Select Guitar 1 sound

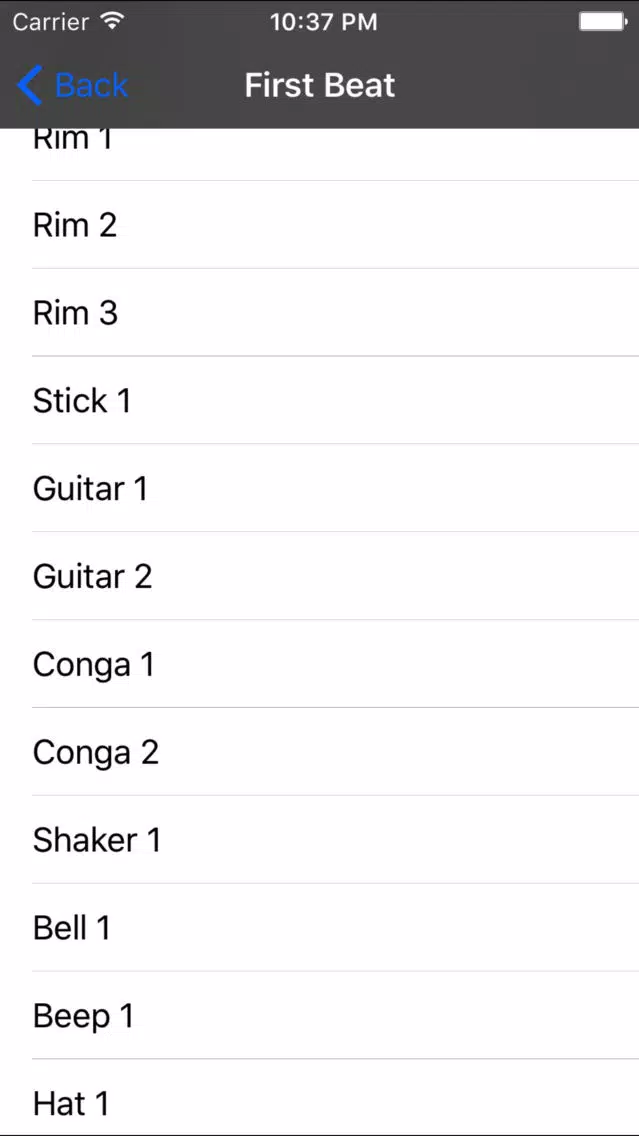pyautogui.click(x=320, y=488)
